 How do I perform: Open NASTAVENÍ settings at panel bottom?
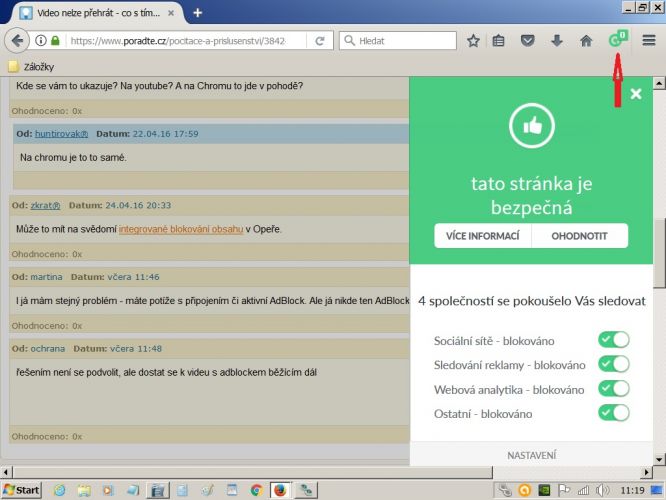[x=531, y=455]
